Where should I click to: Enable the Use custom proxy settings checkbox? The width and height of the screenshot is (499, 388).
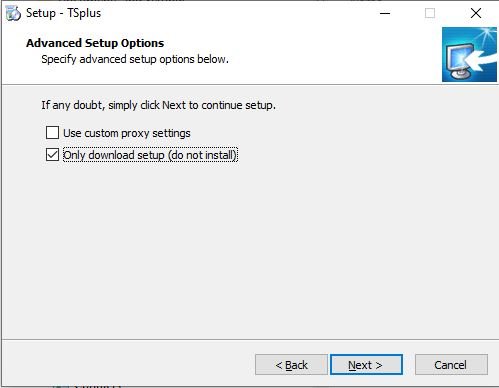point(52,133)
